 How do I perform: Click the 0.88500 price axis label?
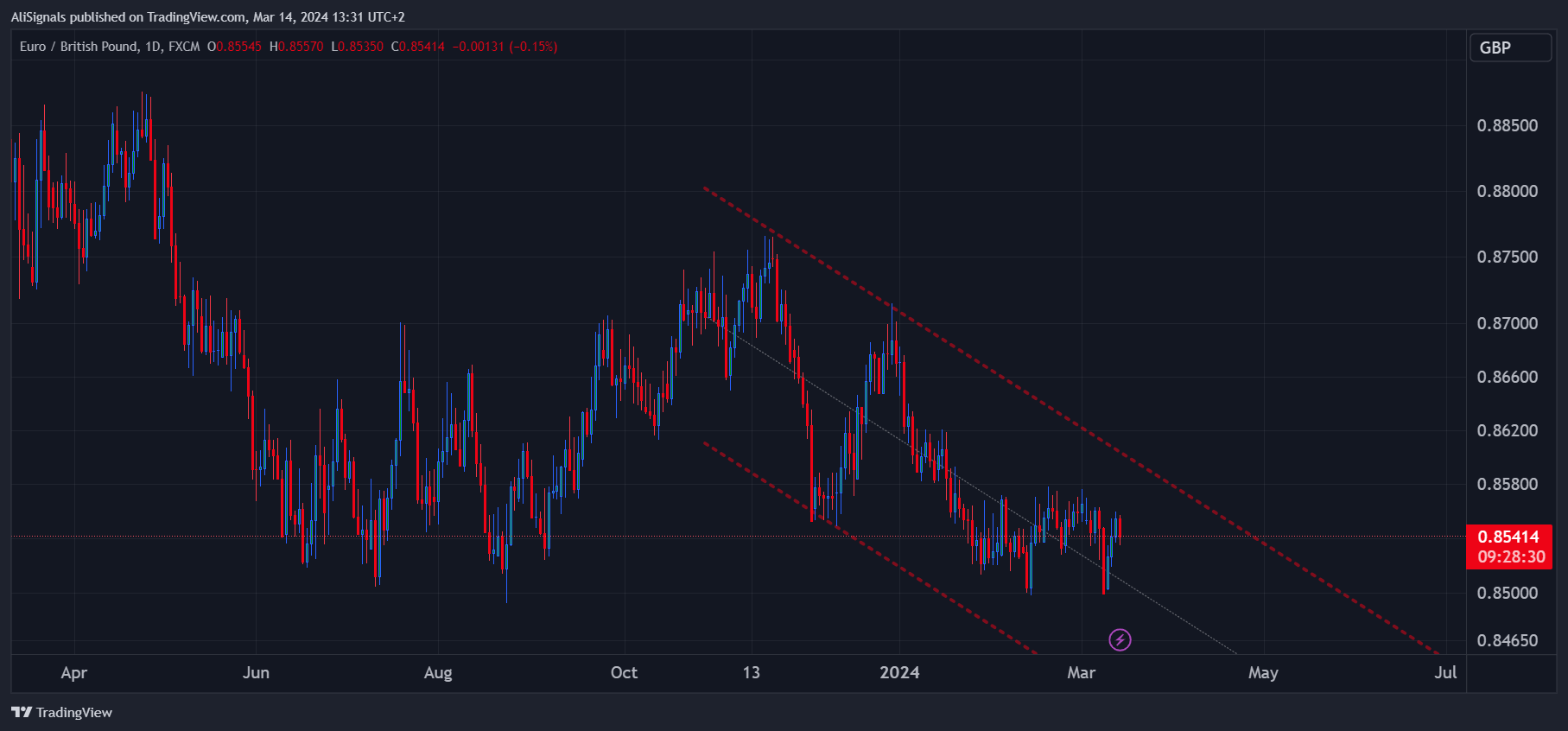(x=1508, y=125)
